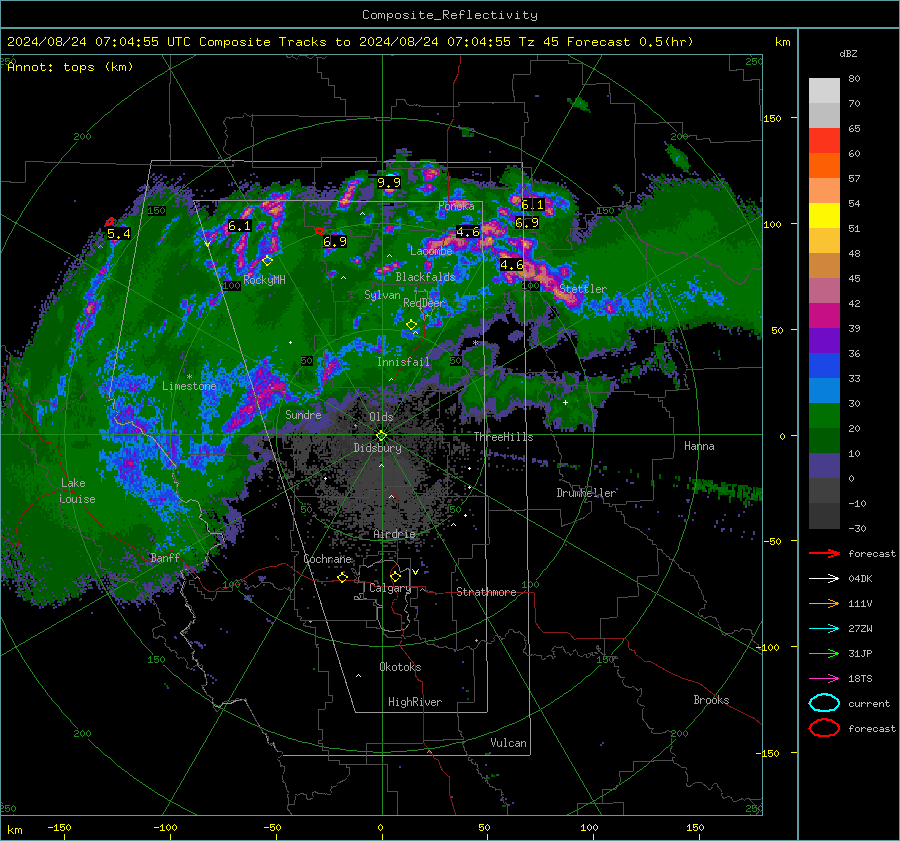
Task: Click the dBZ legend heading
Action: point(848,54)
